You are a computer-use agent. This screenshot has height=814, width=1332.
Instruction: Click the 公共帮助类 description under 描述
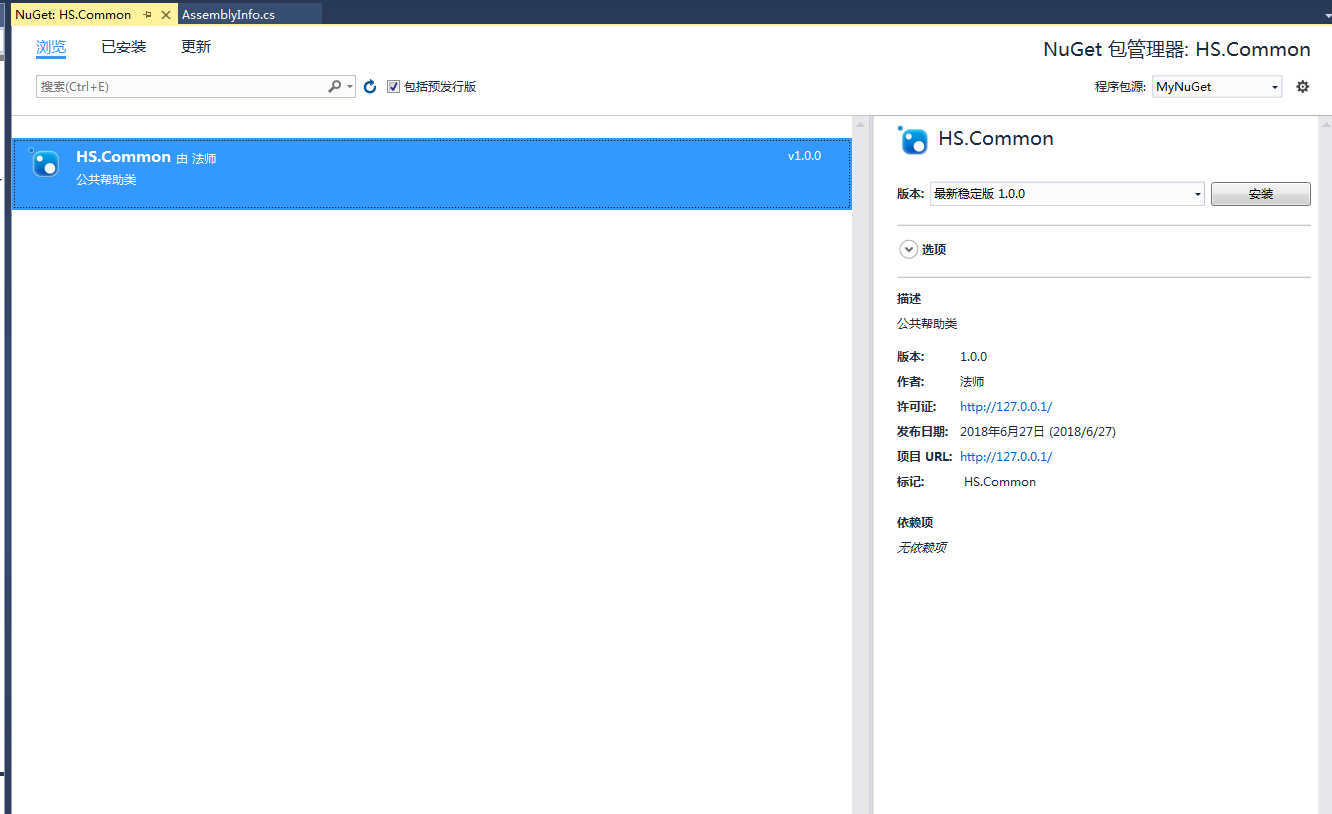(927, 324)
